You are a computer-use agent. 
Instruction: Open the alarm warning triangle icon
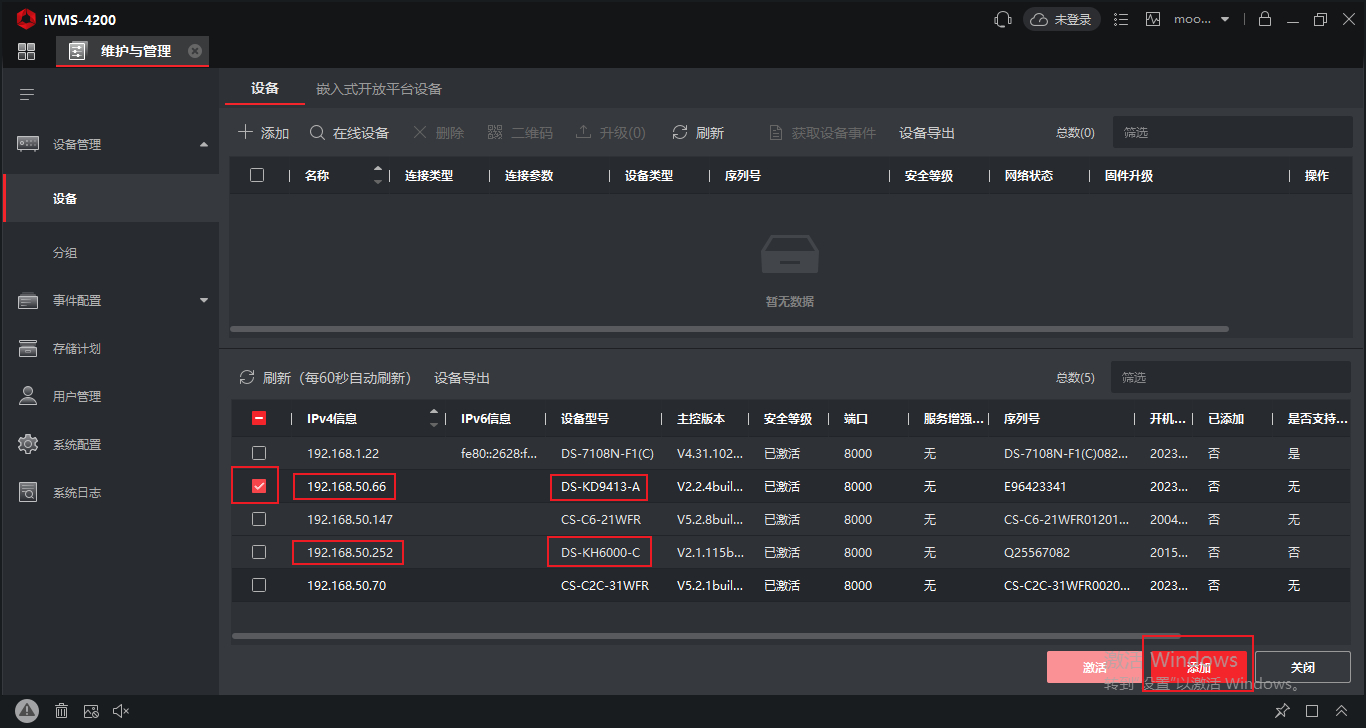coord(27,710)
